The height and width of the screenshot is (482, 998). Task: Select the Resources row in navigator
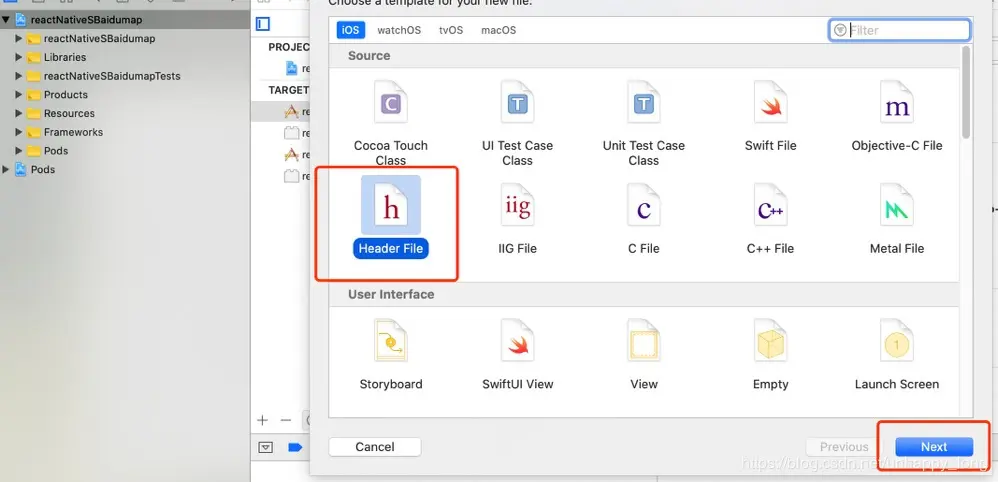click(125, 113)
